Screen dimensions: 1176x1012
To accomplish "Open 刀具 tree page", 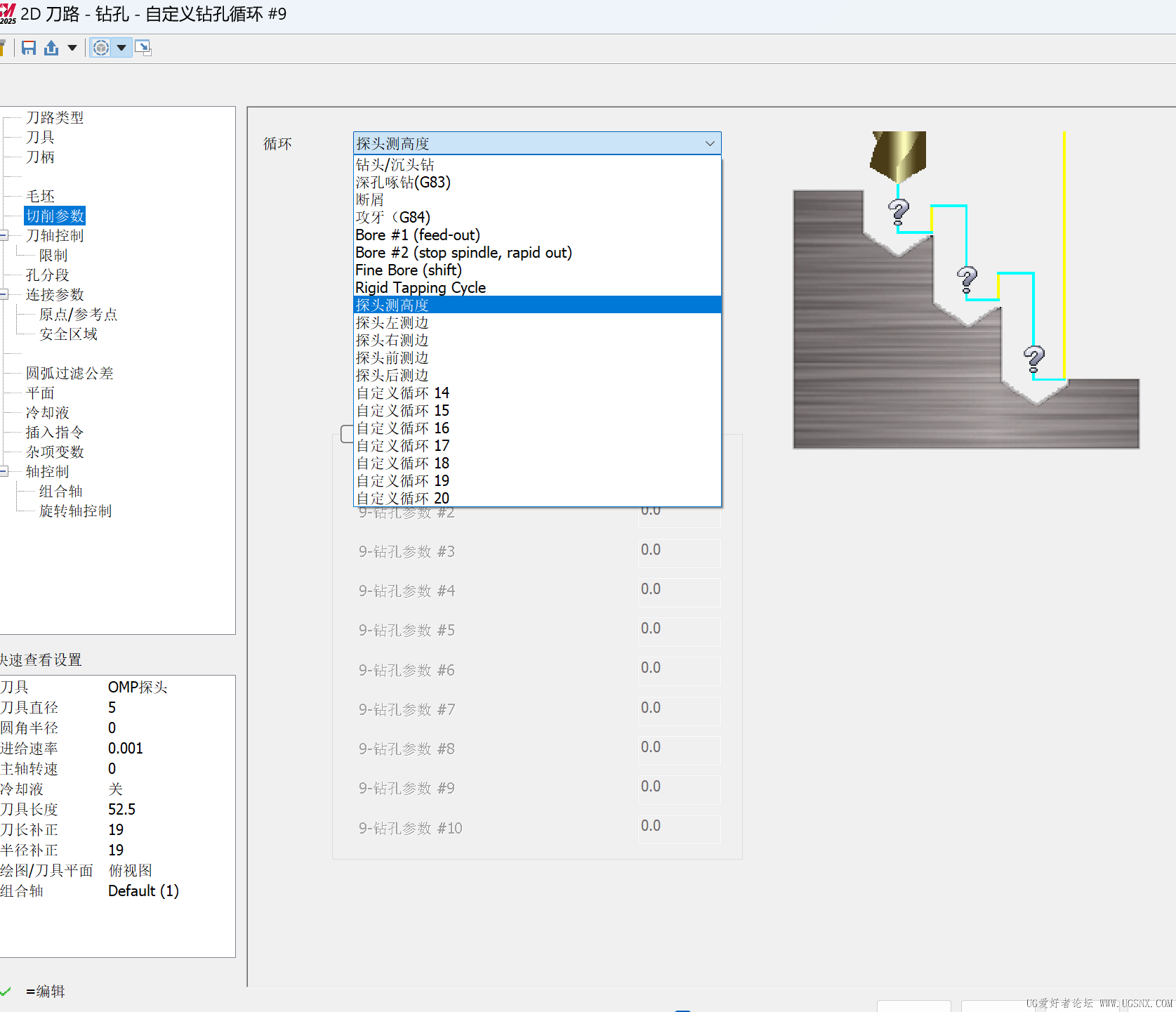I will pyautogui.click(x=40, y=138).
